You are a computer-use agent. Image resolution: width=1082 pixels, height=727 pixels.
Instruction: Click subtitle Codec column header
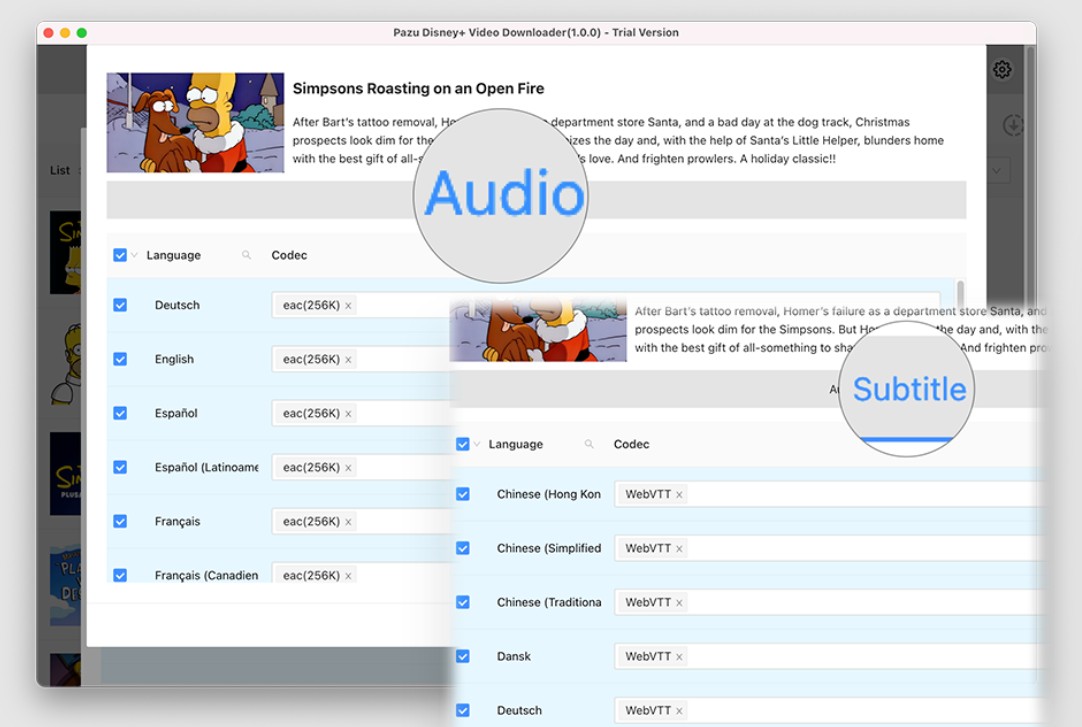631,444
